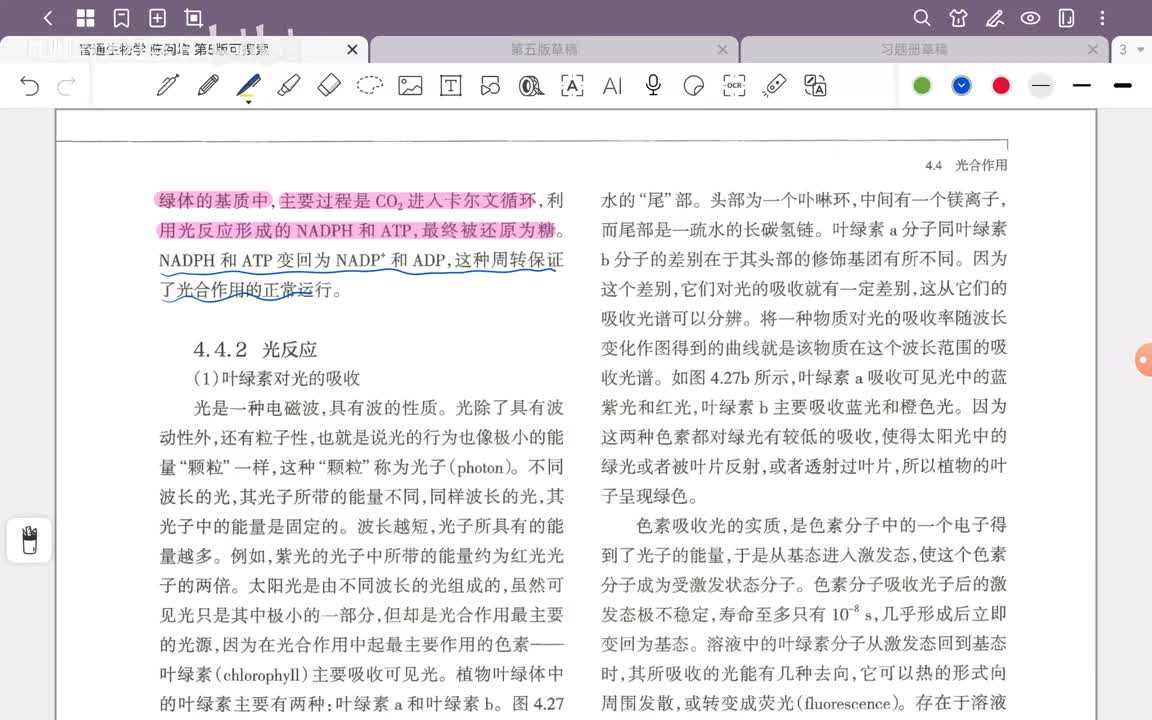Open search with the magnifier icon
The image size is (1152, 720).
[921, 18]
